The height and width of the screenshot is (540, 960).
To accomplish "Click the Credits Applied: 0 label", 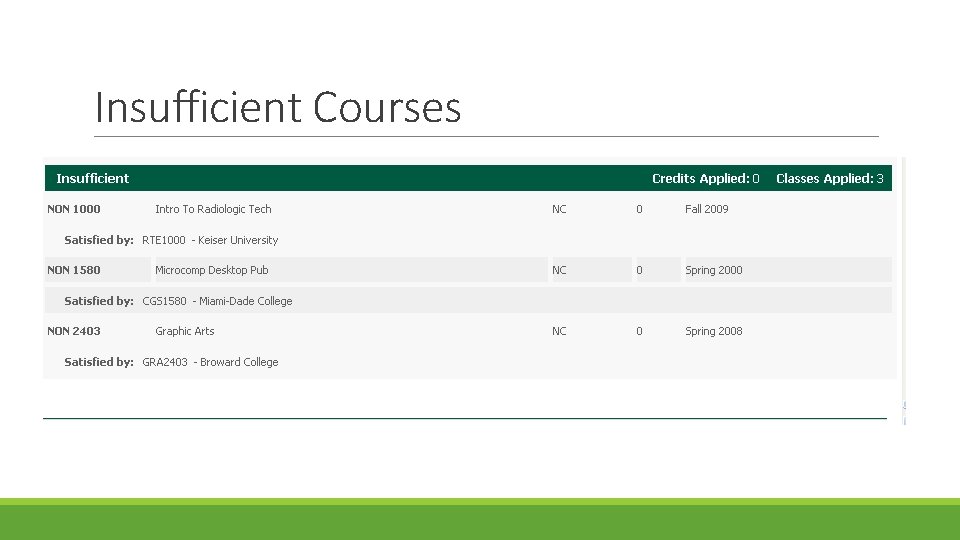I will (x=705, y=178).
